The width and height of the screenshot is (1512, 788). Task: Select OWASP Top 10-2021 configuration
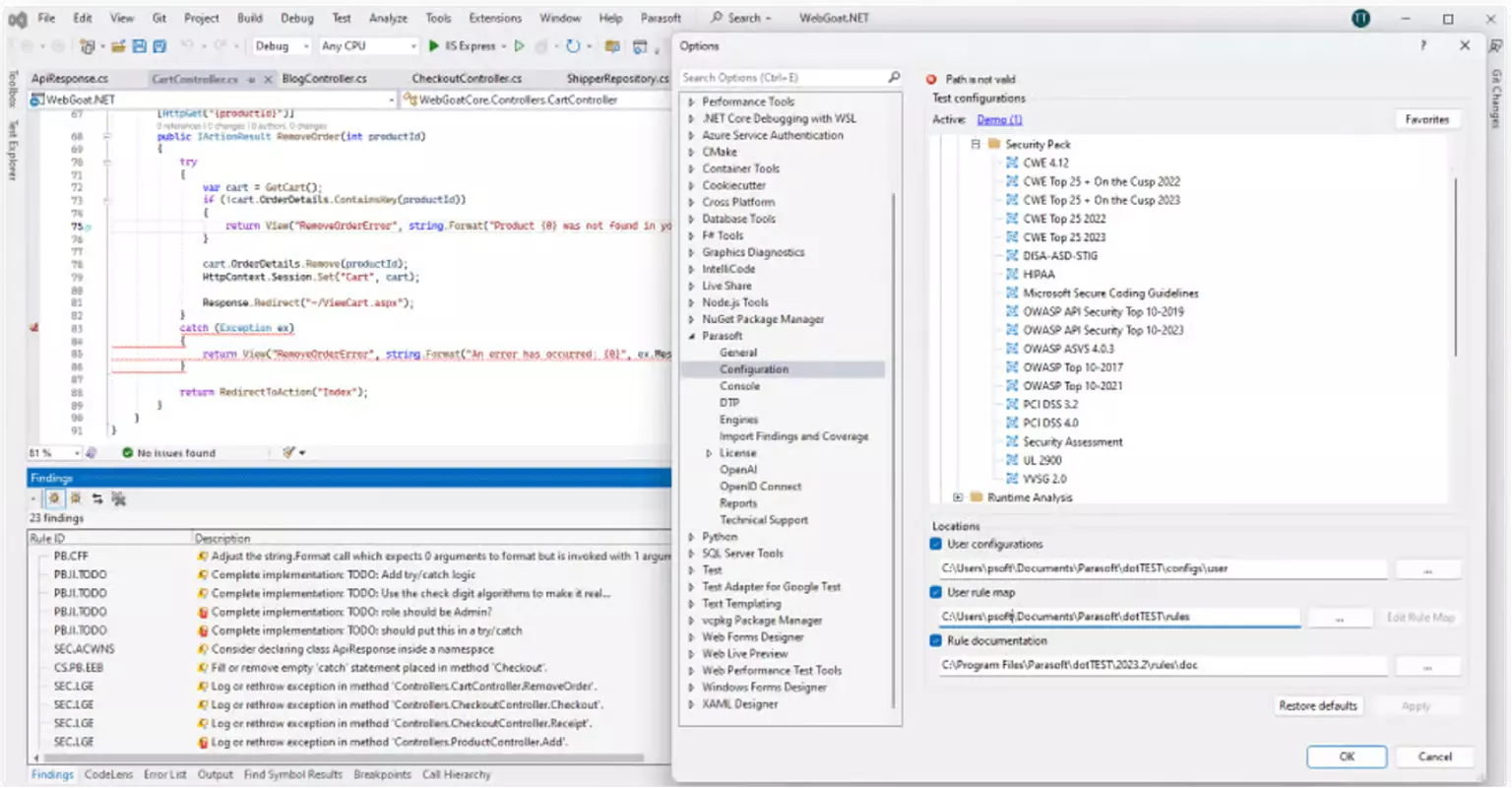1072,386
